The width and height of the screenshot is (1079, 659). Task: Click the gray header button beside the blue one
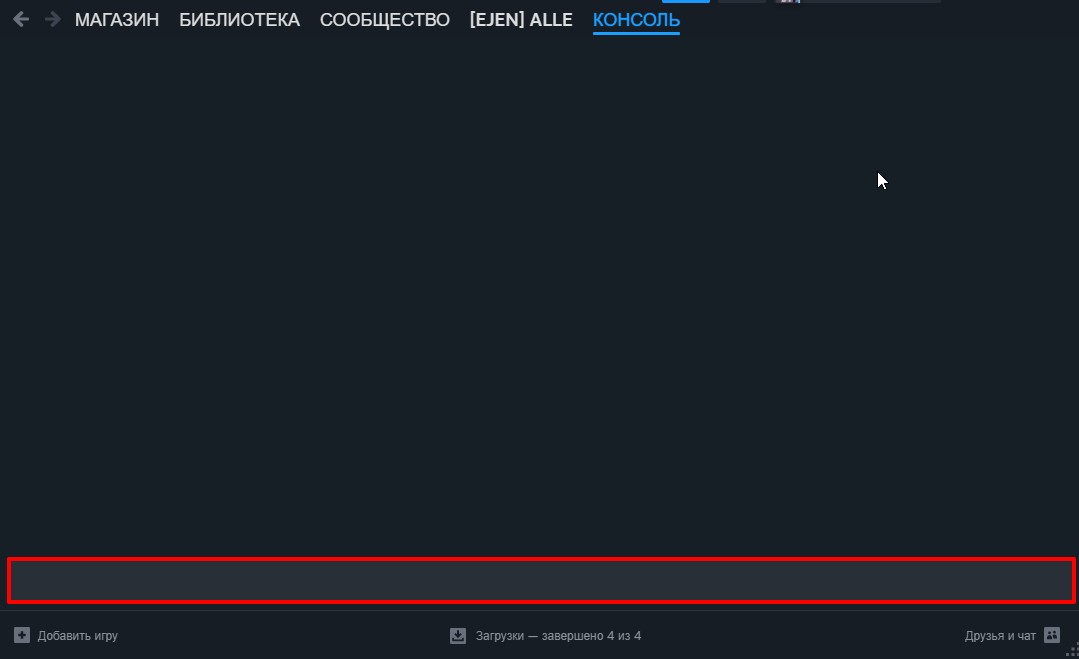point(742,1)
